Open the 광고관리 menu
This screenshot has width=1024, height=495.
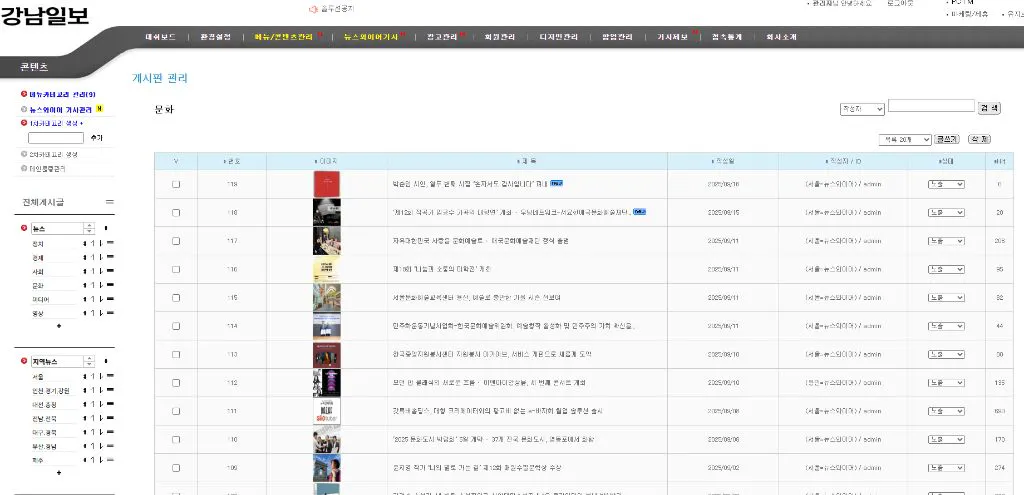tap(442, 37)
